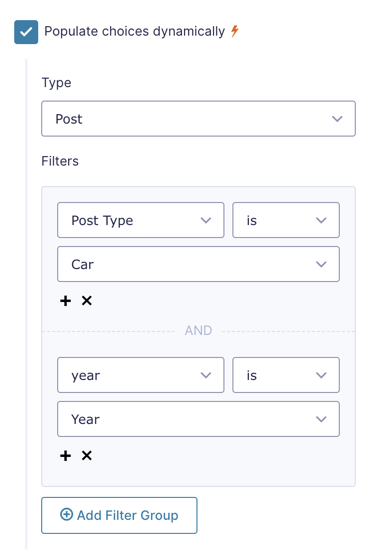Screen dimensions: 370x549
Task: Open the Type dropdown showing Post
Action: [x=198, y=119]
